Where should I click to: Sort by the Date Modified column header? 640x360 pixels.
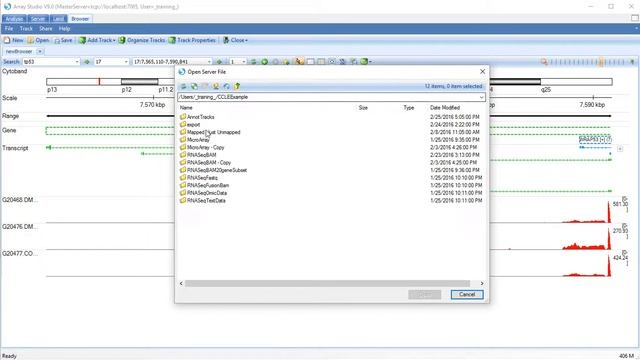point(444,108)
